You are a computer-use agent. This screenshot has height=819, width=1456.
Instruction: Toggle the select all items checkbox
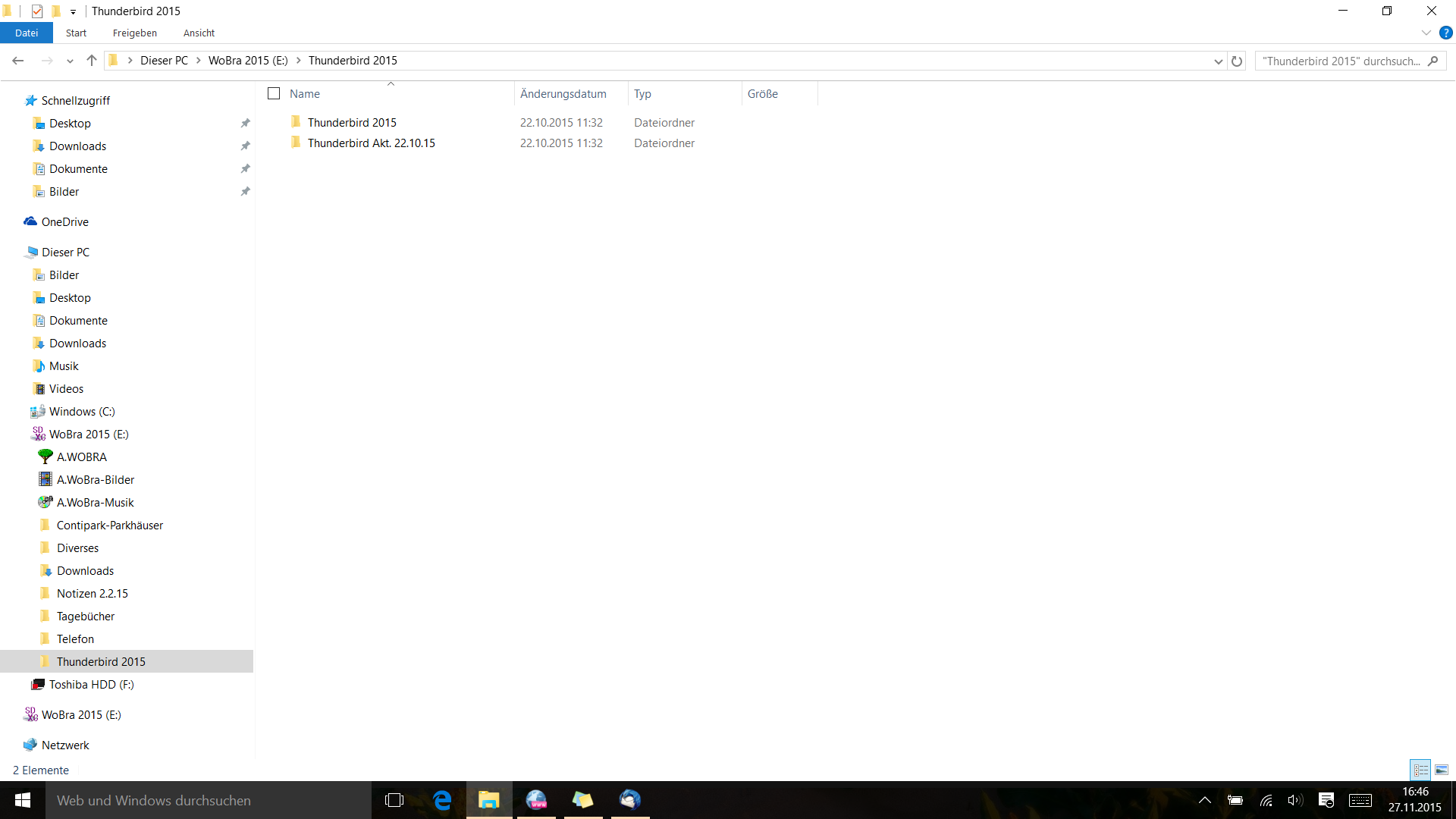tap(274, 93)
